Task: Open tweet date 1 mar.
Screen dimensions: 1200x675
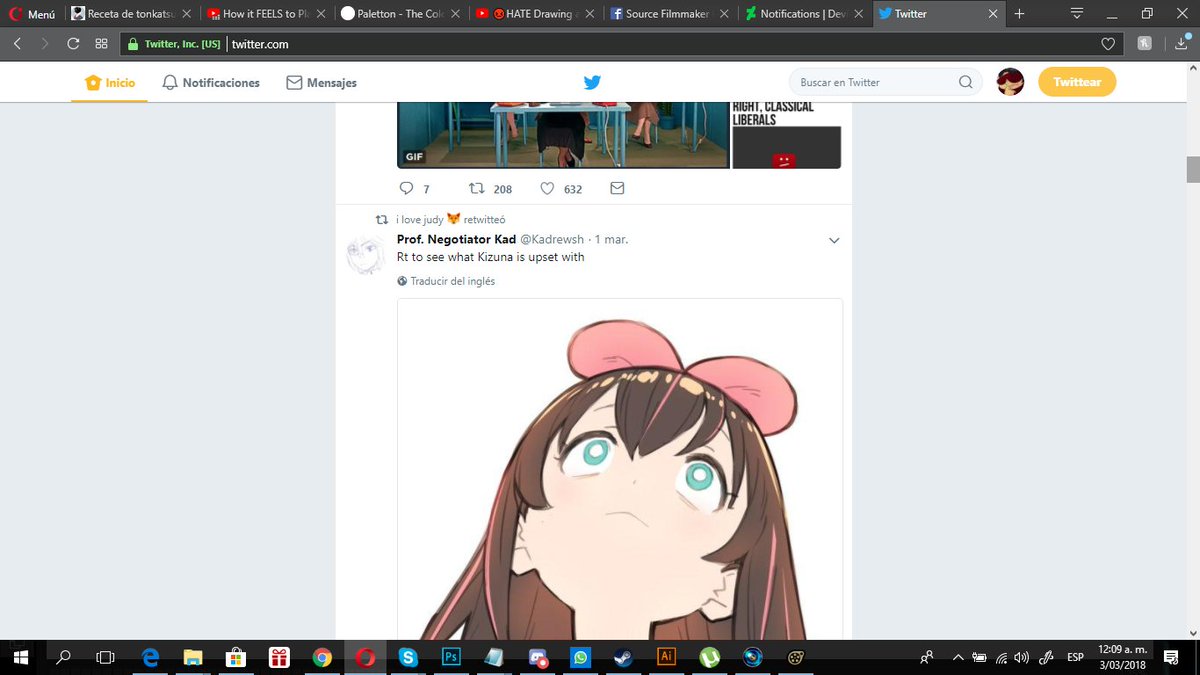Action: point(611,240)
